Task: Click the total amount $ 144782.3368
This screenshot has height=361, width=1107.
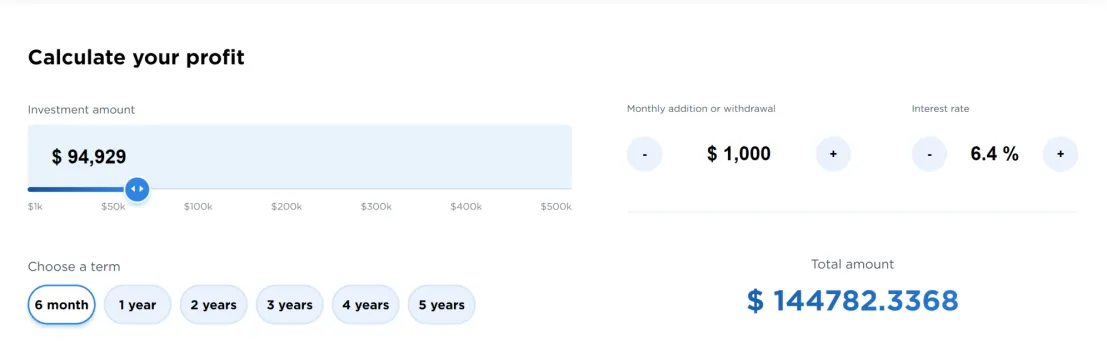Action: coord(853,301)
